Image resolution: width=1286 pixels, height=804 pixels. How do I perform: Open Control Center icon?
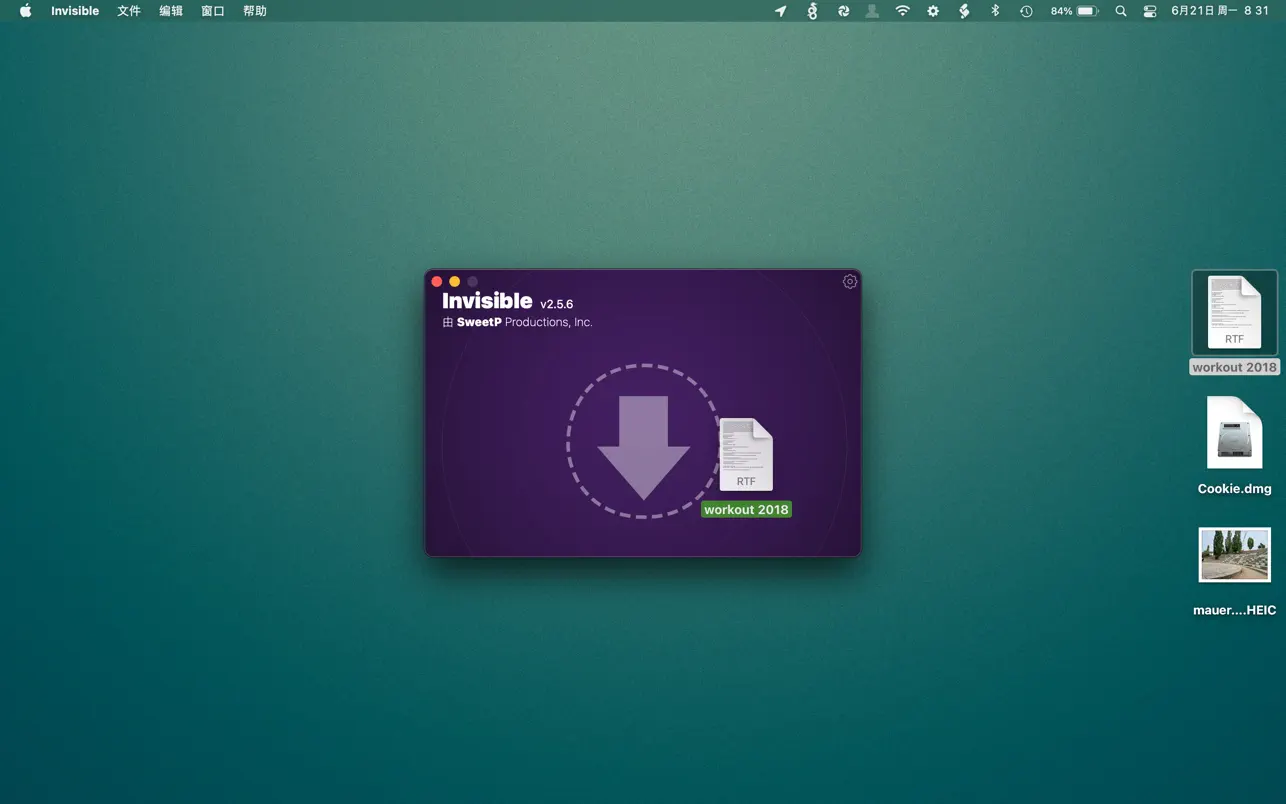point(1150,11)
